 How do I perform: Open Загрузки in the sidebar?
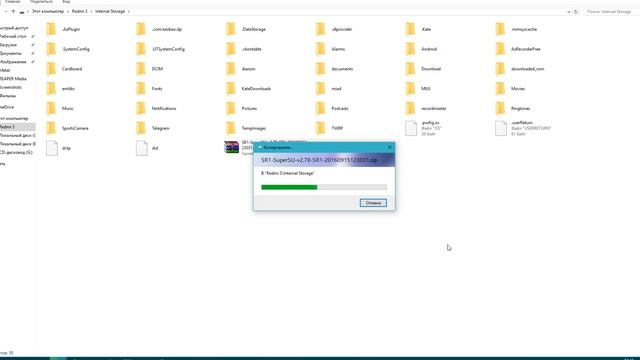click(x=9, y=45)
